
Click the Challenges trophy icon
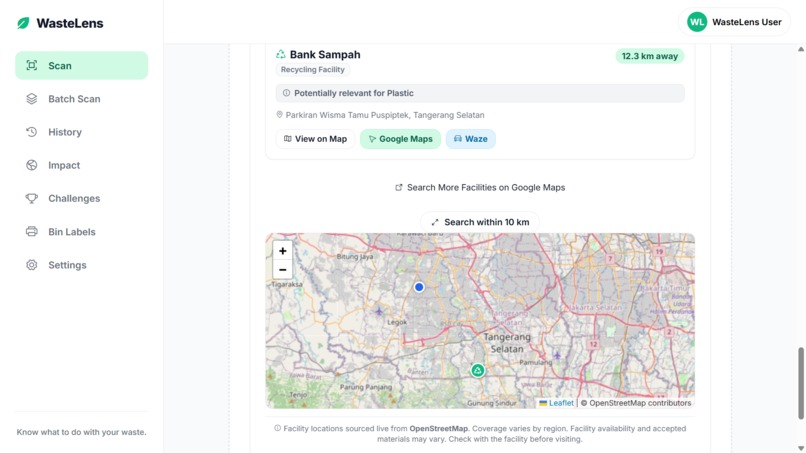click(32, 198)
